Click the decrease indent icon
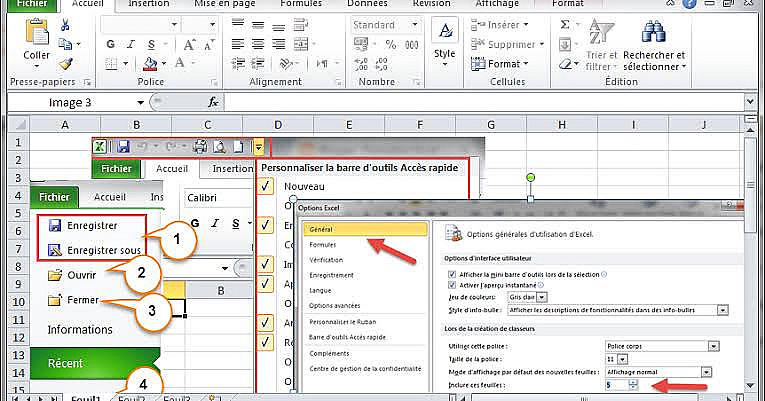Screen dimensions: 765x401 (238, 63)
